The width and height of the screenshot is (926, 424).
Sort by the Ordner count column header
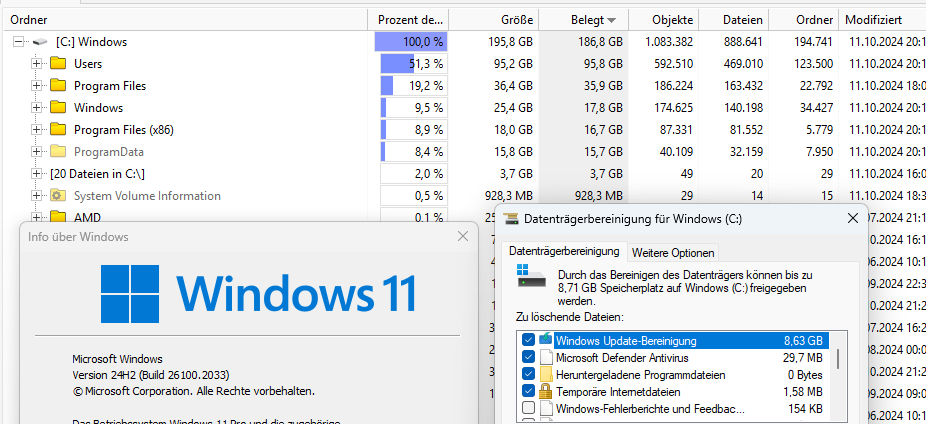pos(803,20)
